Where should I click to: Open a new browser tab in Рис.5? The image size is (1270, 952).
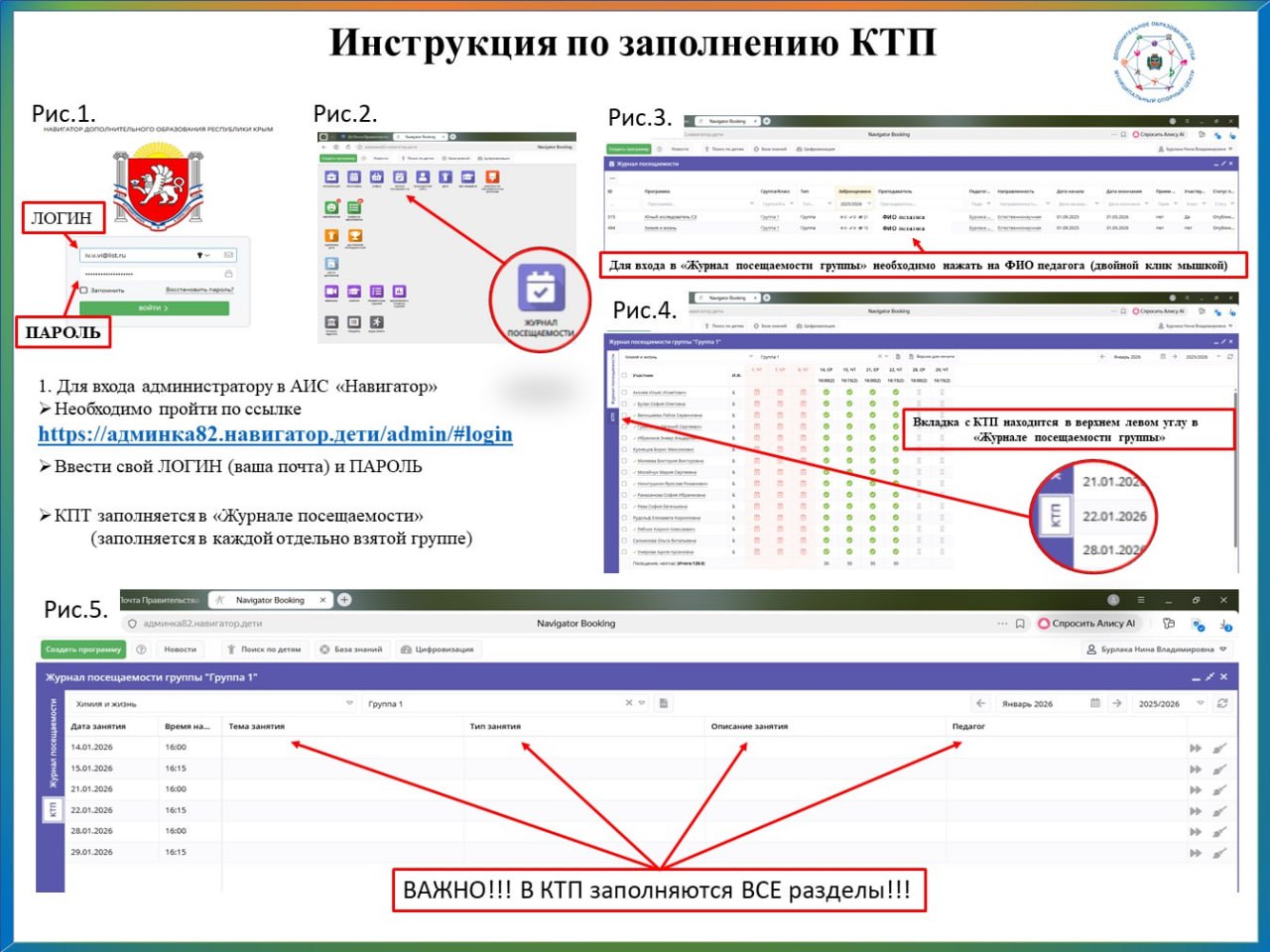pos(344,599)
